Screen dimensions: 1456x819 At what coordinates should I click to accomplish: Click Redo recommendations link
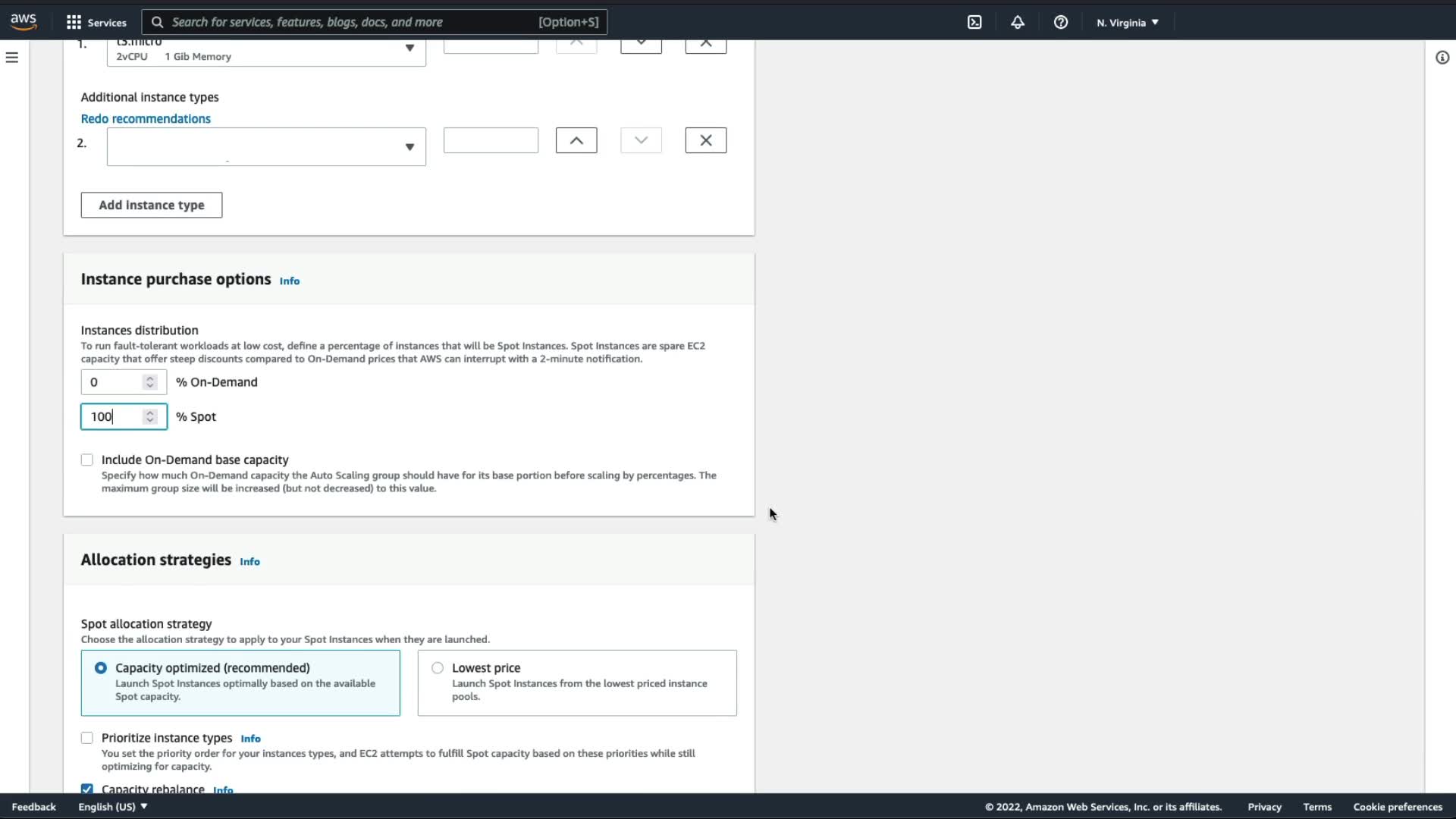[146, 118]
